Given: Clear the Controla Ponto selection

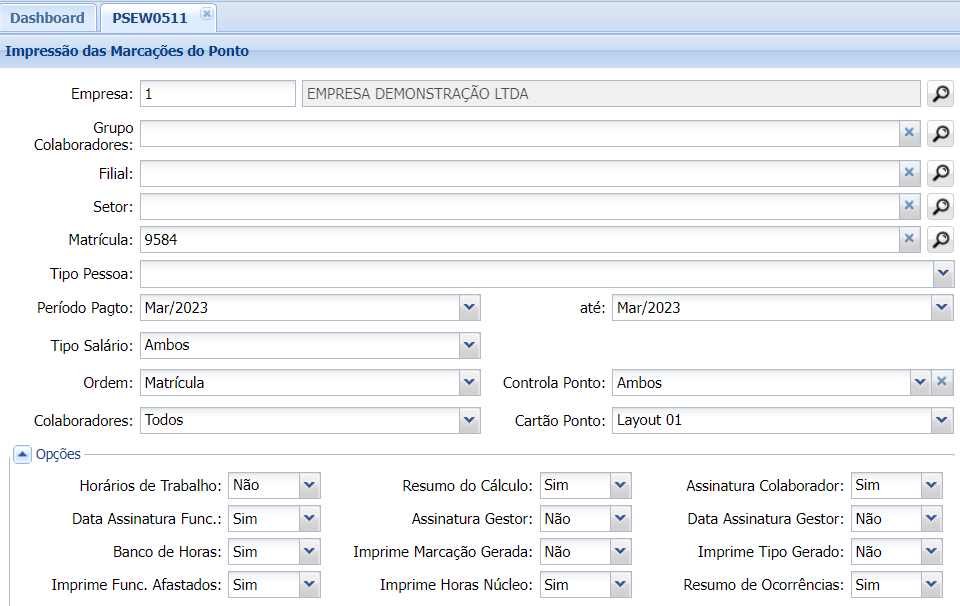Looking at the screenshot, I should point(941,383).
